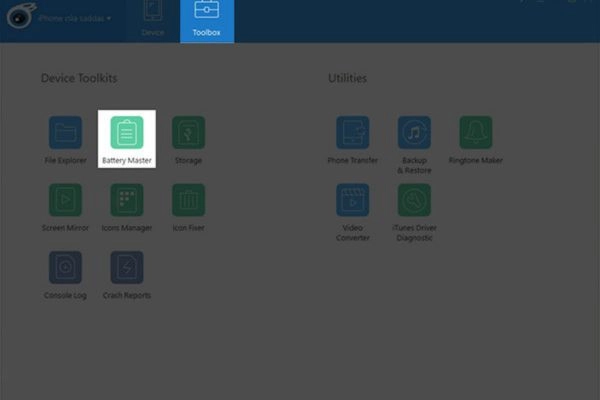Switch to the Device tab

pos(153,20)
